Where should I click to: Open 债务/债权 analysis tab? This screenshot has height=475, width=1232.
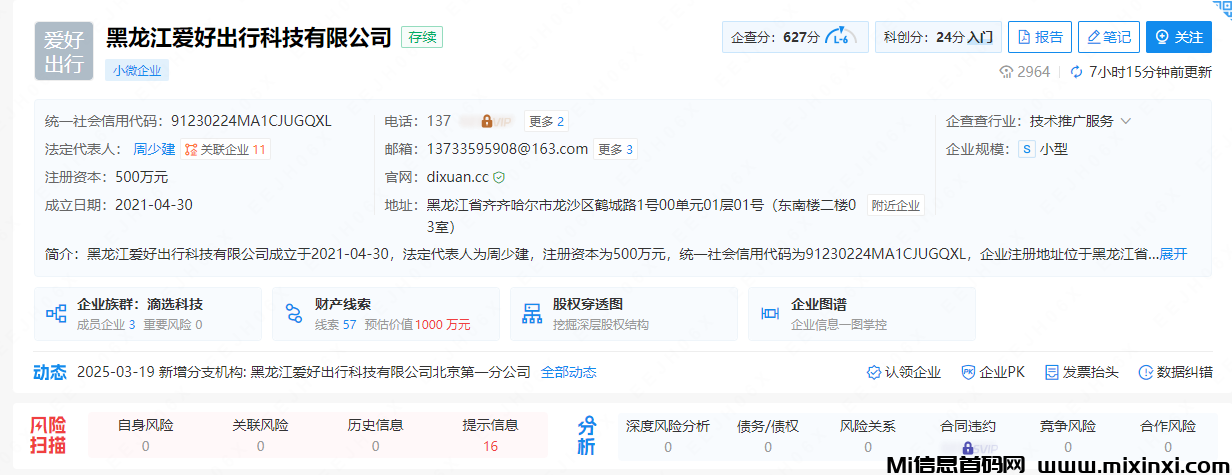(x=768, y=435)
